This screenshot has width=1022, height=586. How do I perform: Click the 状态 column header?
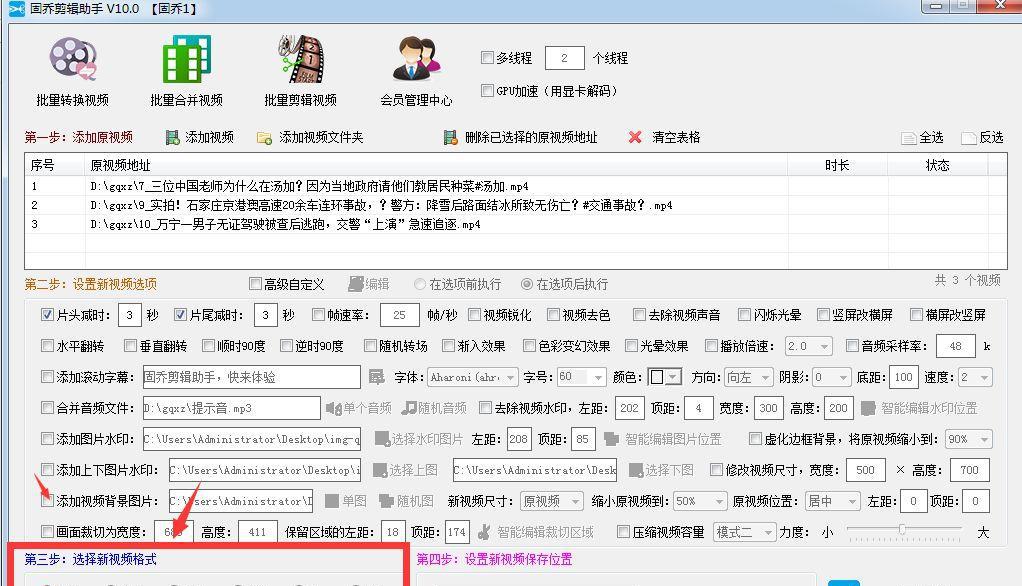click(x=938, y=165)
